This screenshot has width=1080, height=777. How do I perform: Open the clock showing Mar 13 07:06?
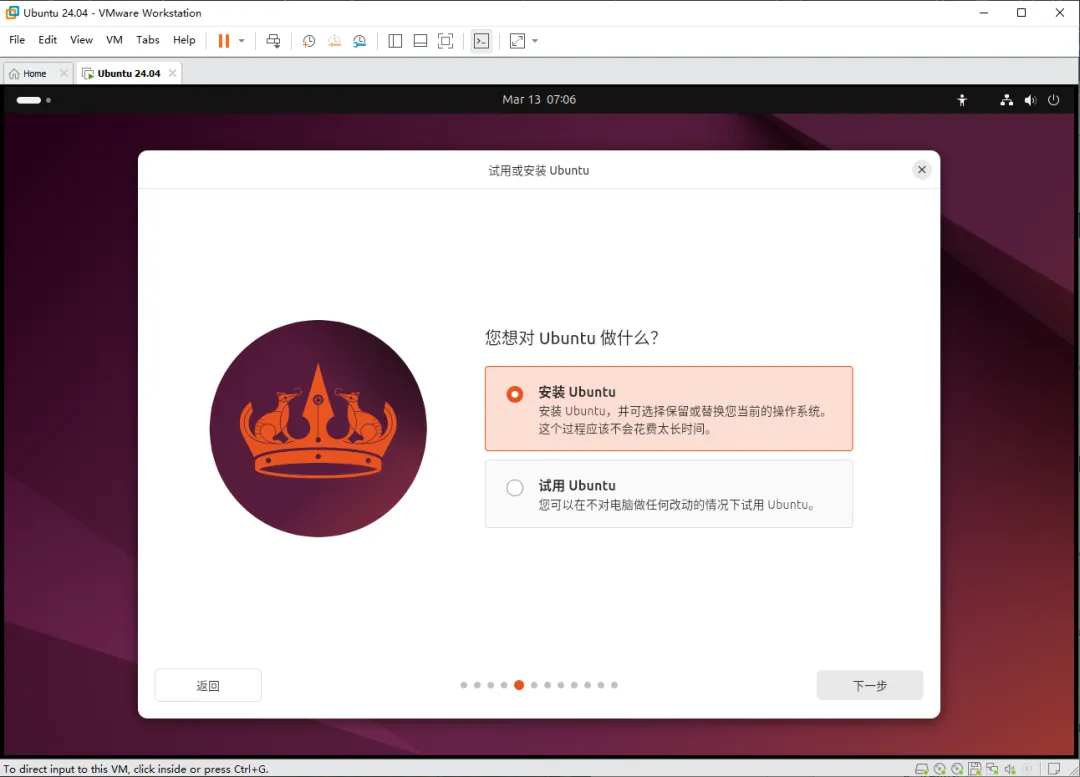point(539,100)
